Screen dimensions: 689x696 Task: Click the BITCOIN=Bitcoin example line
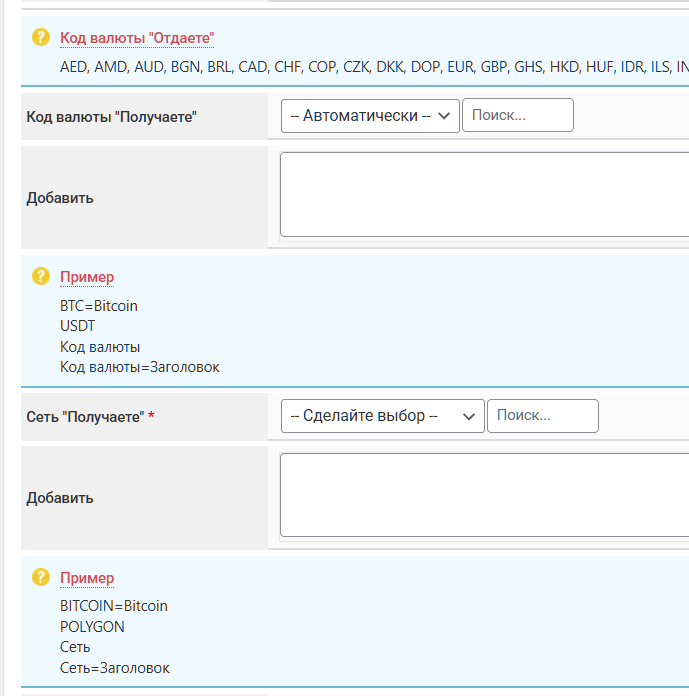[114, 606]
